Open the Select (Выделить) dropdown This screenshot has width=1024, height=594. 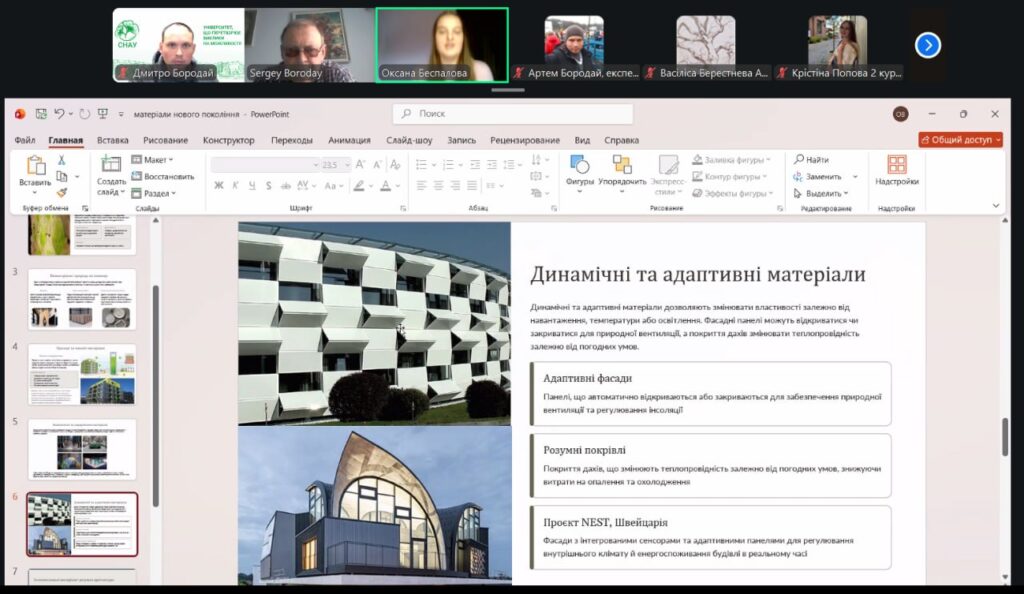[x=822, y=193]
